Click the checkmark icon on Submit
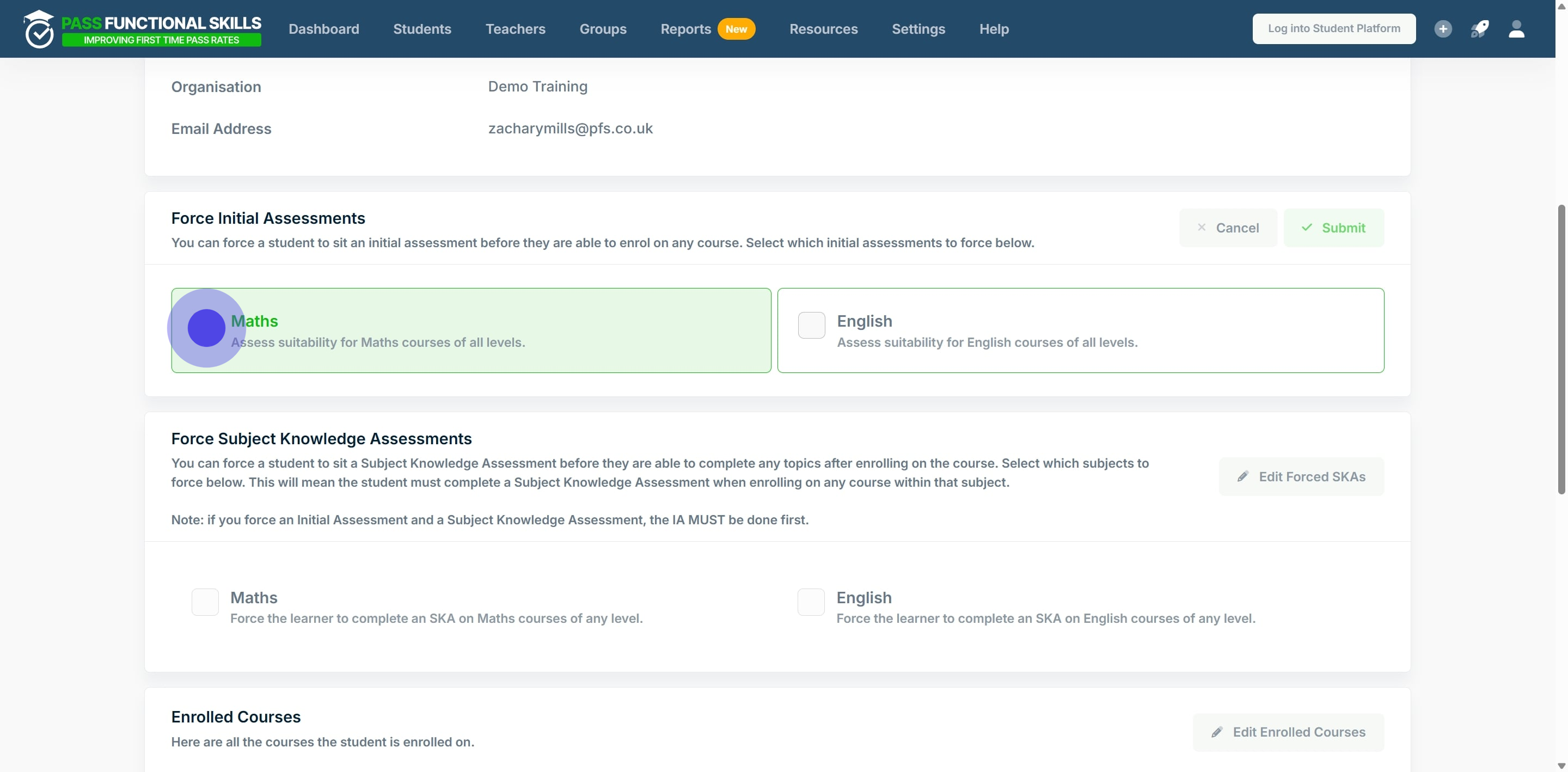Image resolution: width=1568 pixels, height=772 pixels. coord(1307,227)
